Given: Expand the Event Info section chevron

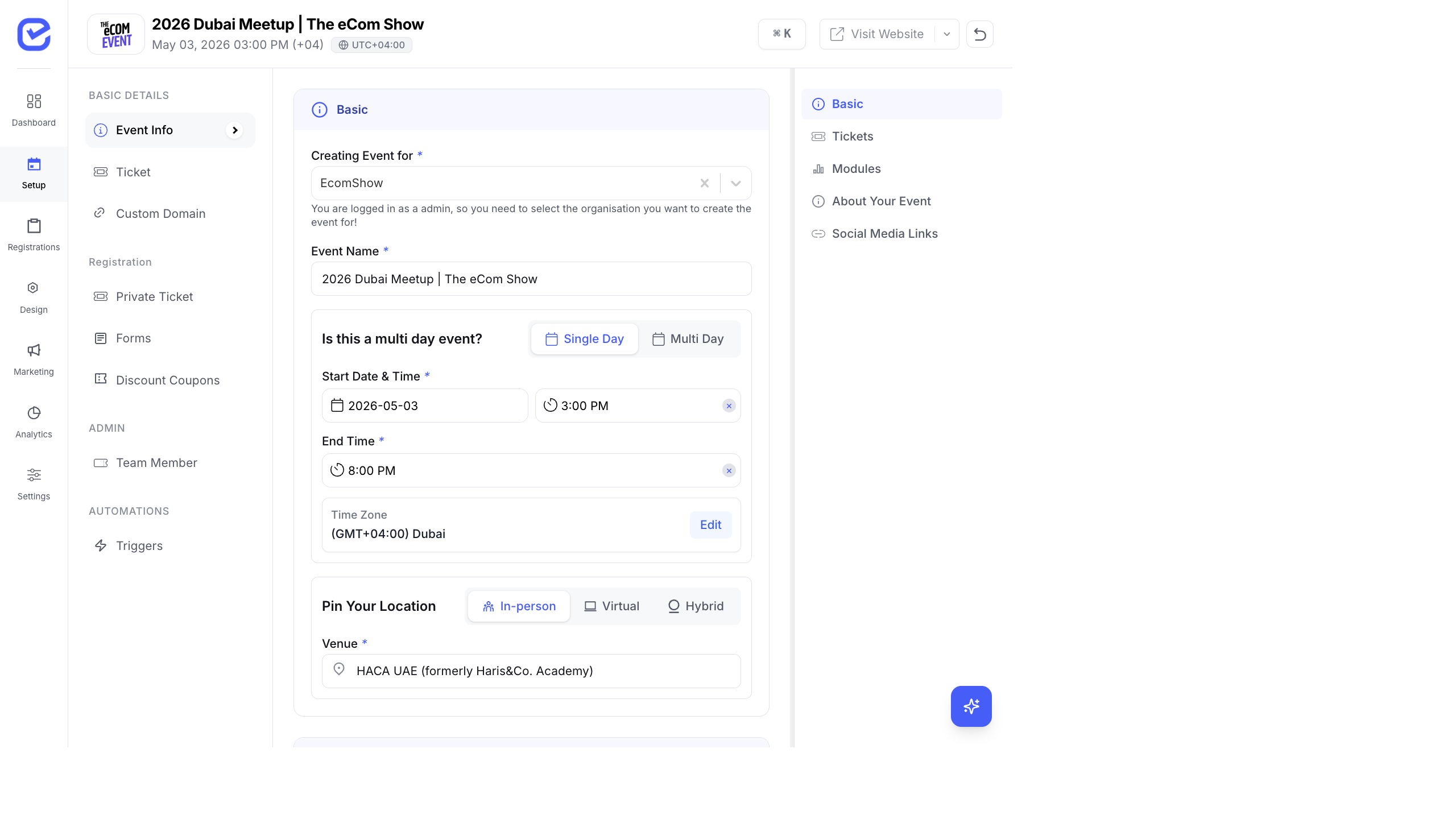Looking at the screenshot, I should click(235, 130).
